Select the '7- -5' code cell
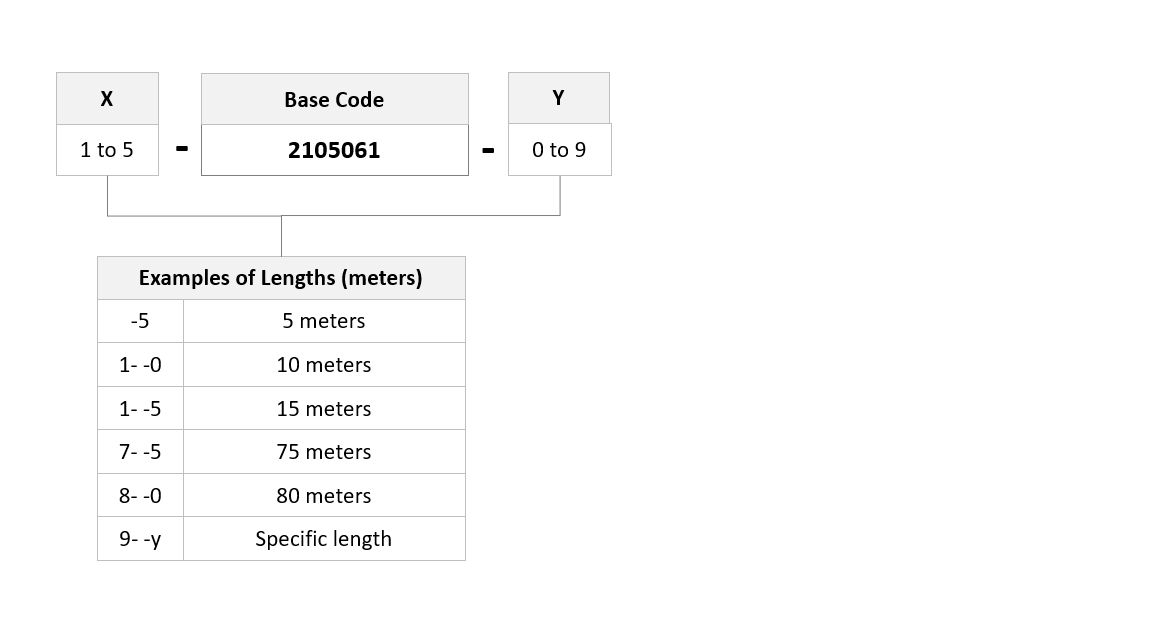Viewport: 1174px width, 622px height. (140, 451)
